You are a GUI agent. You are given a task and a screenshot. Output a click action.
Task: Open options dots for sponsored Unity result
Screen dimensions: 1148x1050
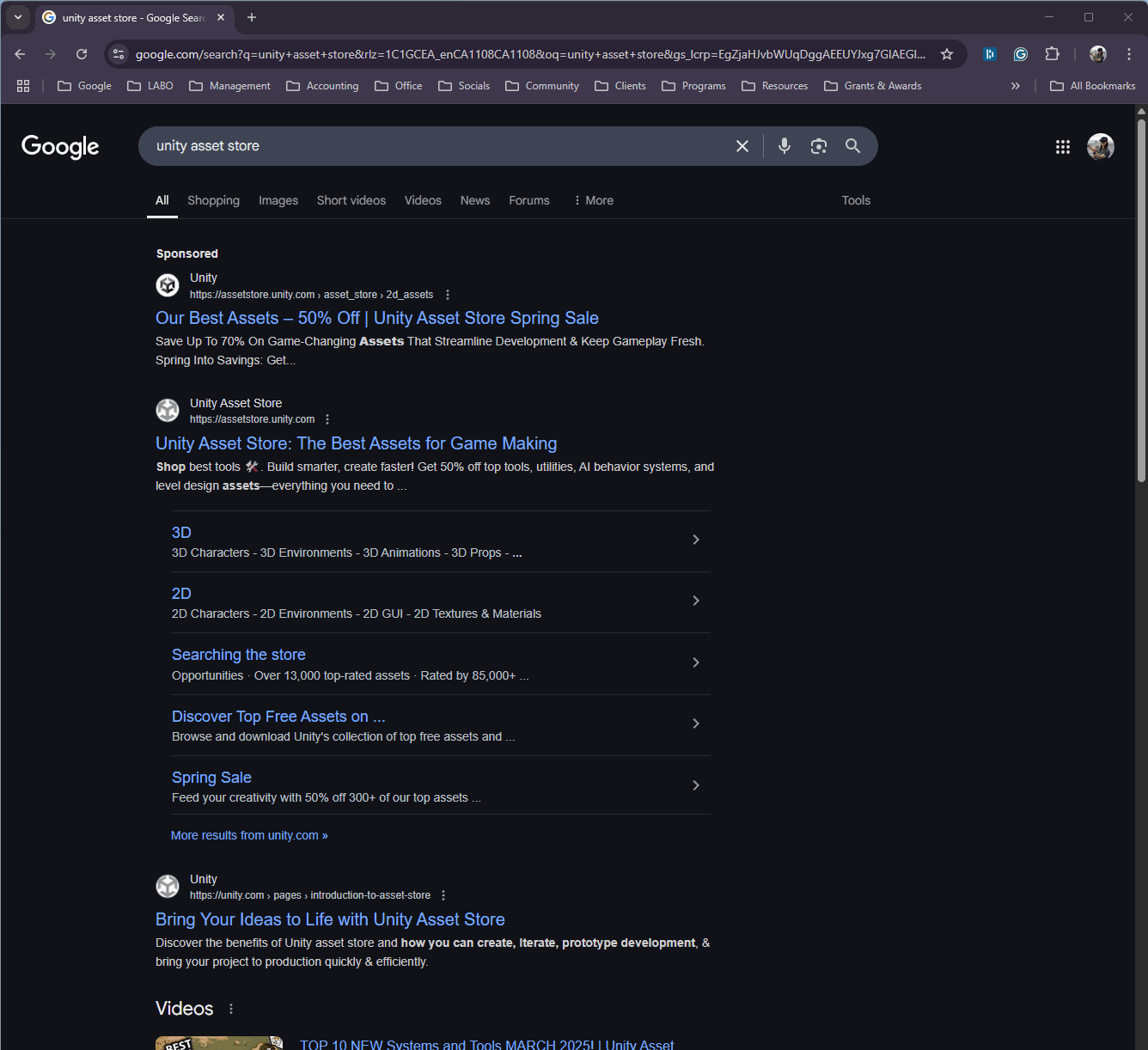click(448, 295)
